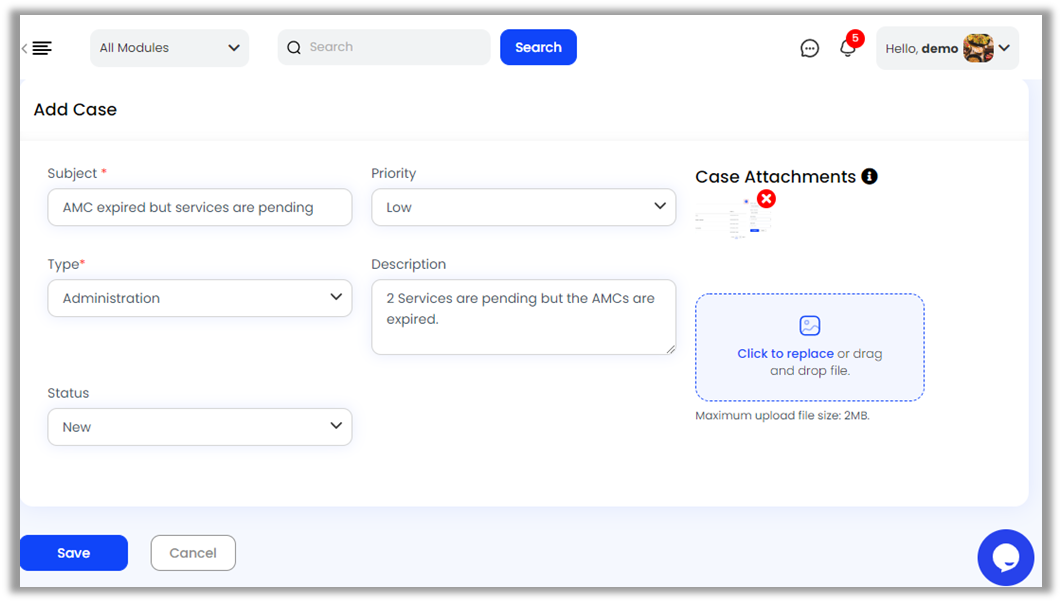Open the live chat bubble widget
The height and width of the screenshot is (602, 1062).
click(x=1005, y=557)
